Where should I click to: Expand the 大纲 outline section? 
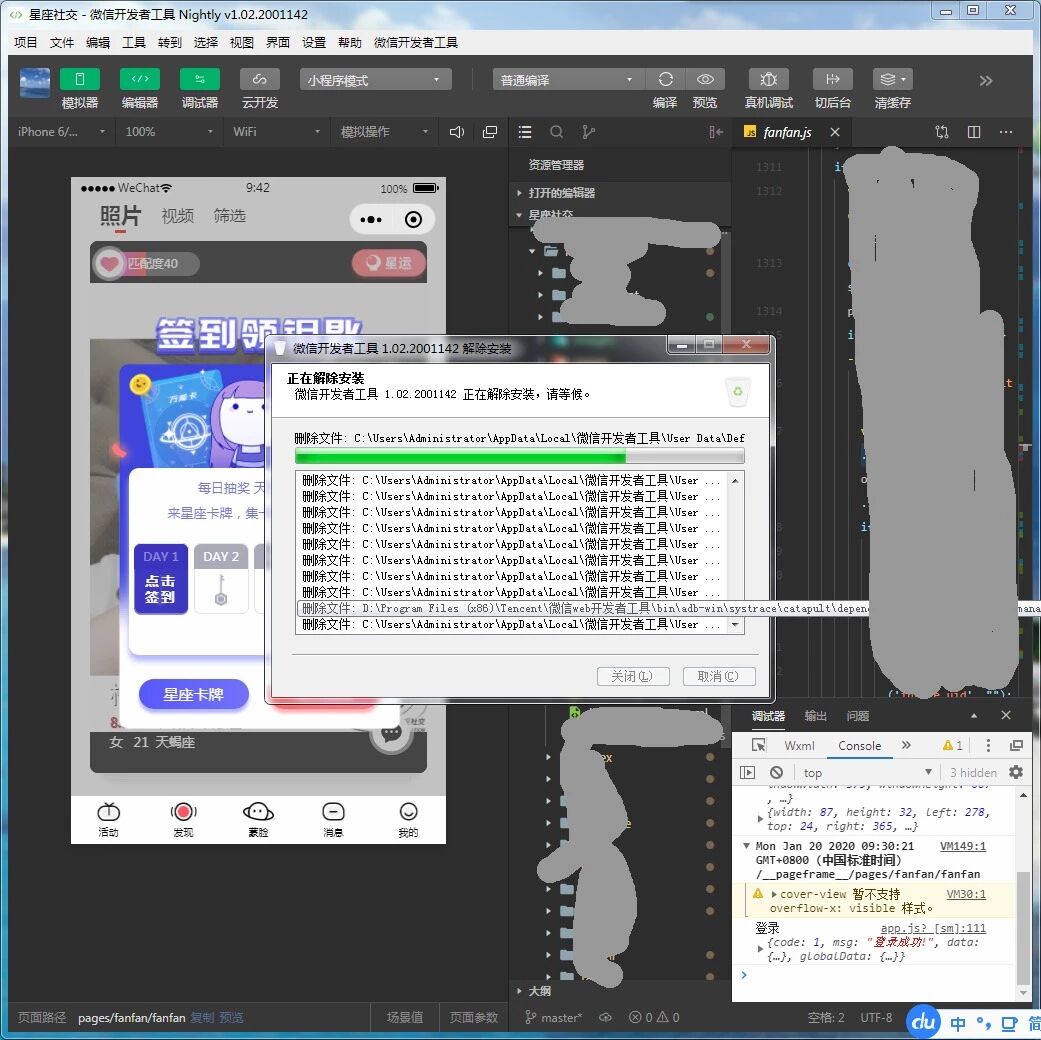pyautogui.click(x=540, y=991)
